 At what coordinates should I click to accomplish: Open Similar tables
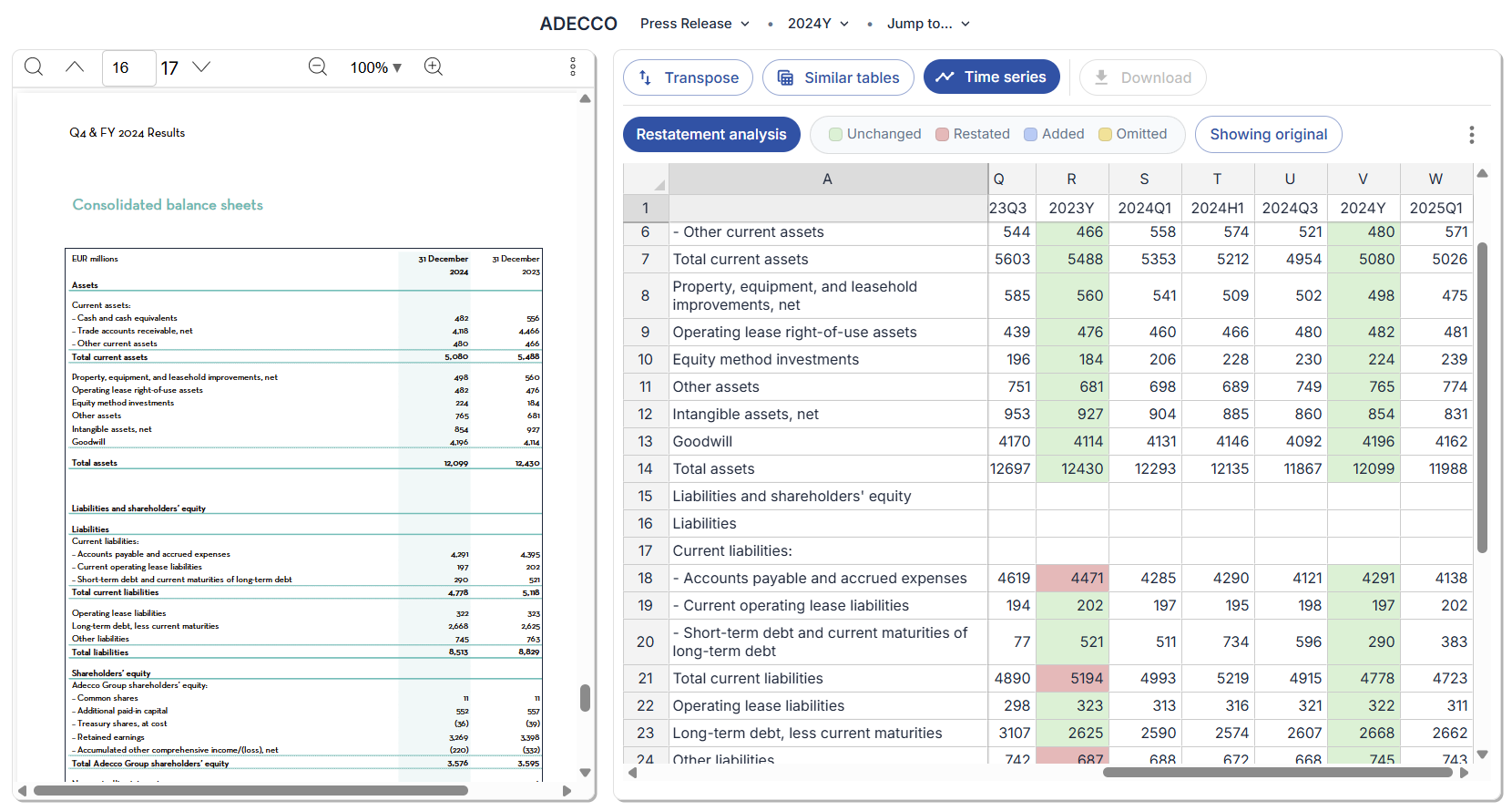pyautogui.click(x=838, y=77)
